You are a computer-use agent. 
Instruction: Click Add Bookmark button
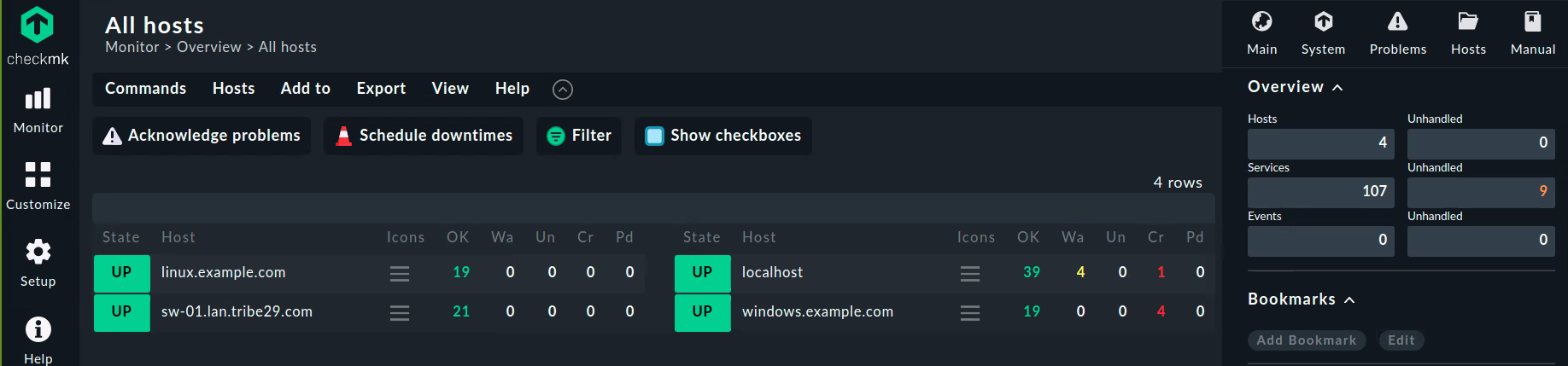coord(1307,340)
